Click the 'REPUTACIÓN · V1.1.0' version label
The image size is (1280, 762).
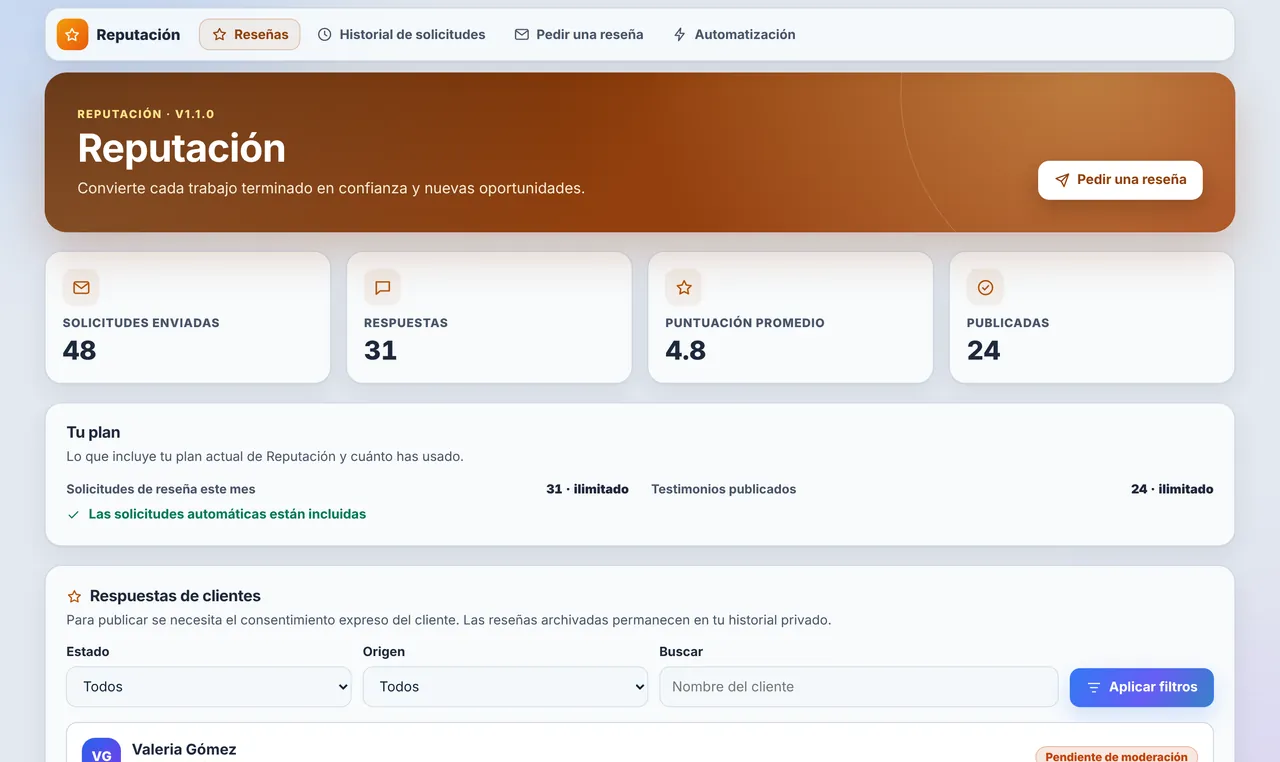tap(146, 114)
